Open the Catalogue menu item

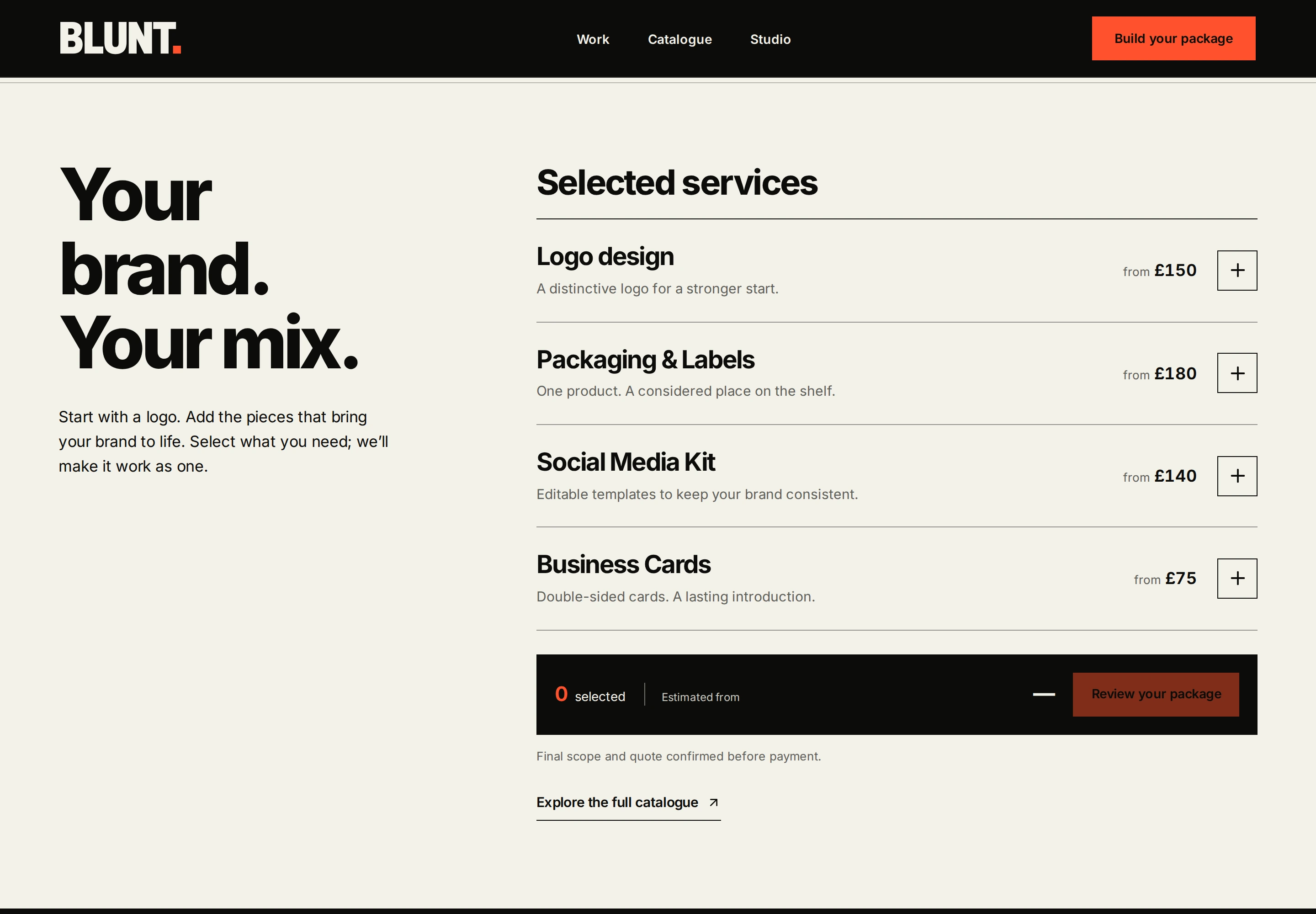pyautogui.click(x=680, y=39)
